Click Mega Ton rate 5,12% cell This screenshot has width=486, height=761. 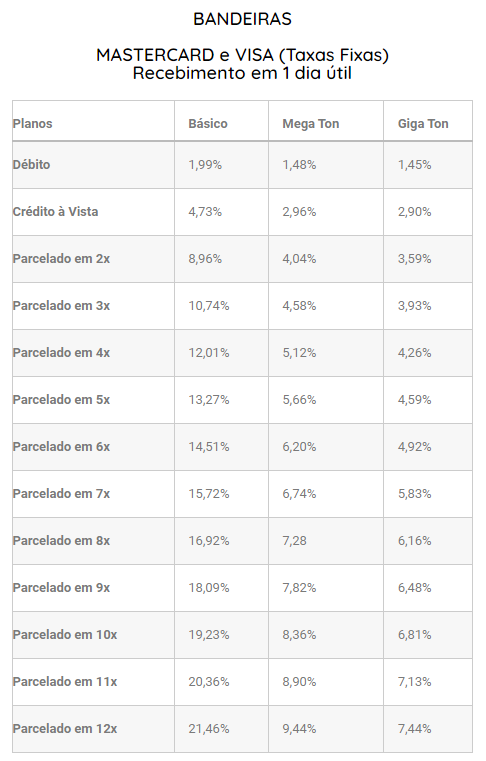point(326,353)
